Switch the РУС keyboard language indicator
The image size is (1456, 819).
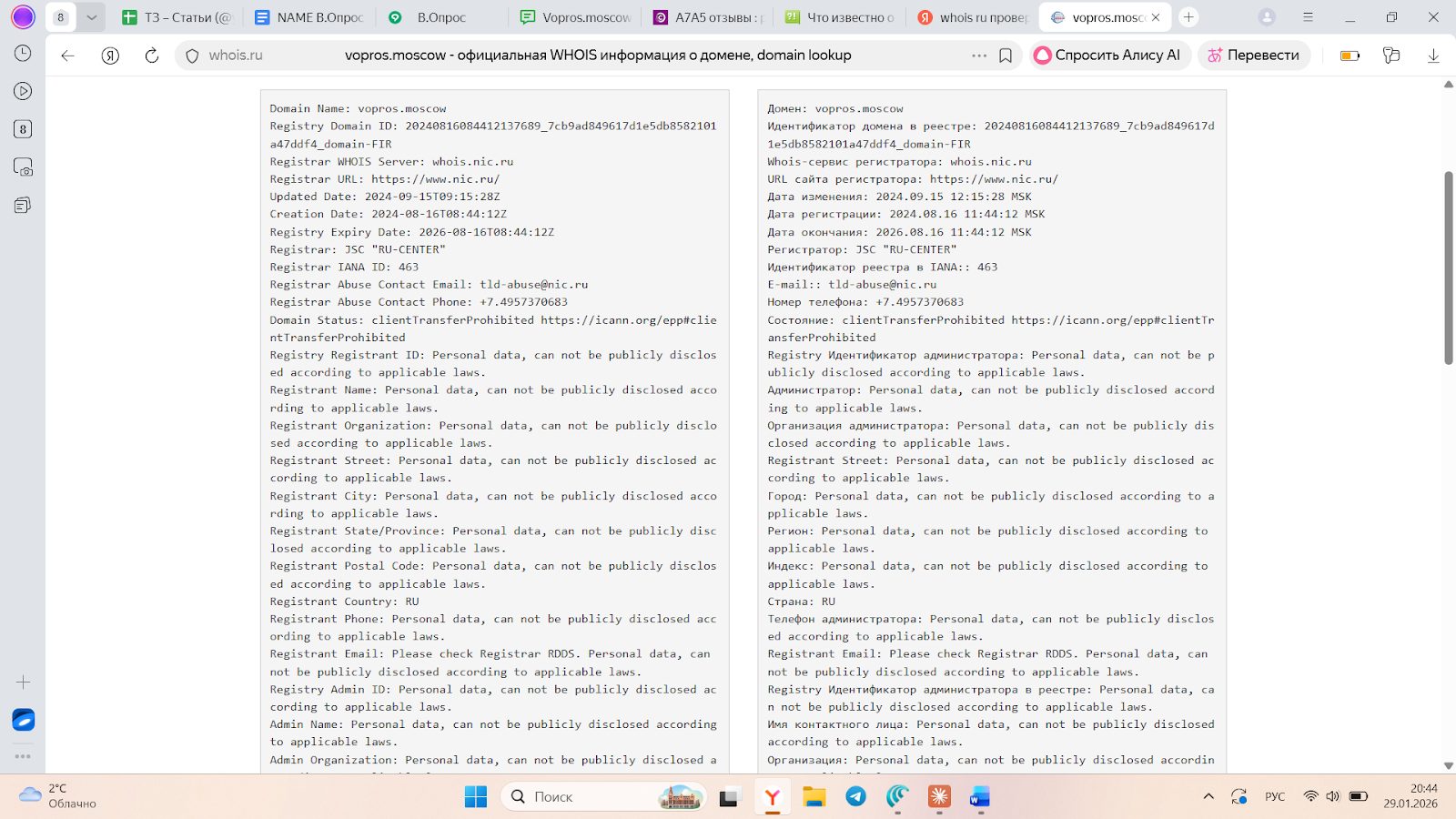click(1275, 796)
